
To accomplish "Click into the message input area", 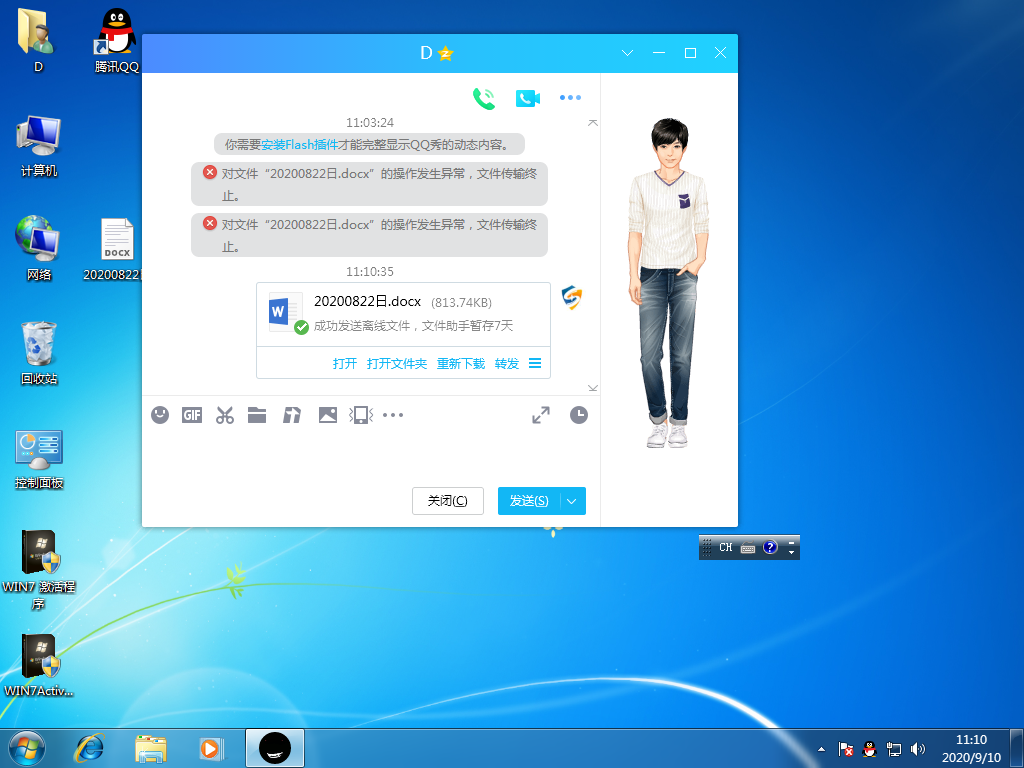I will (x=370, y=454).
